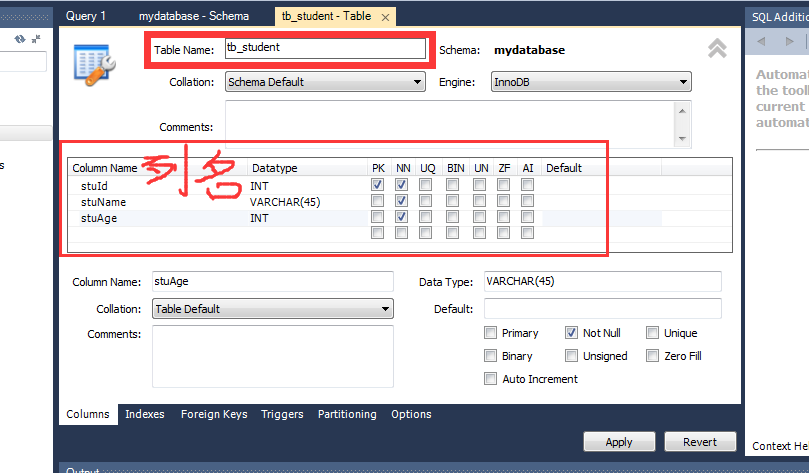The image size is (809, 473).
Task: Toggle PK checkbox in empty new row
Action: click(377, 233)
